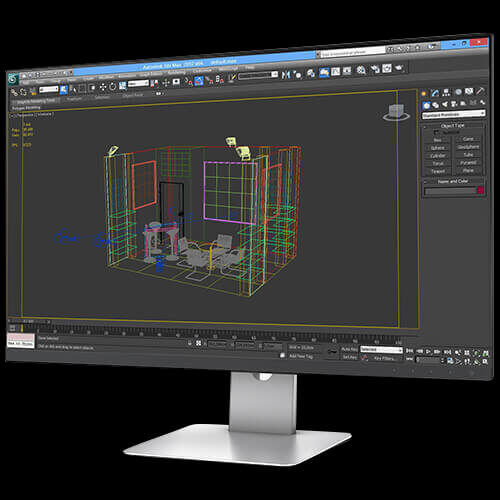Toggle the Auto Key mode

coord(348,349)
